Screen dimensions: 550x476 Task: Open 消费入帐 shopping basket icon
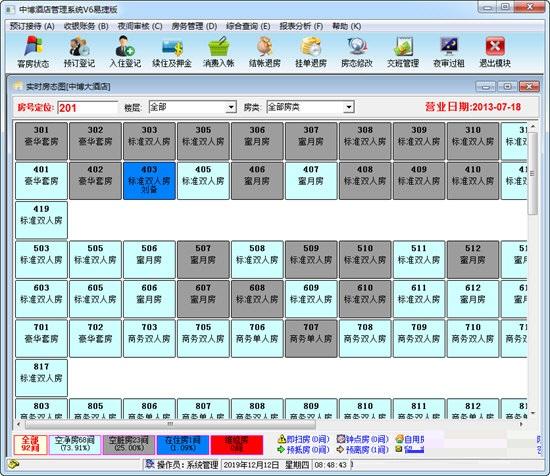218,51
